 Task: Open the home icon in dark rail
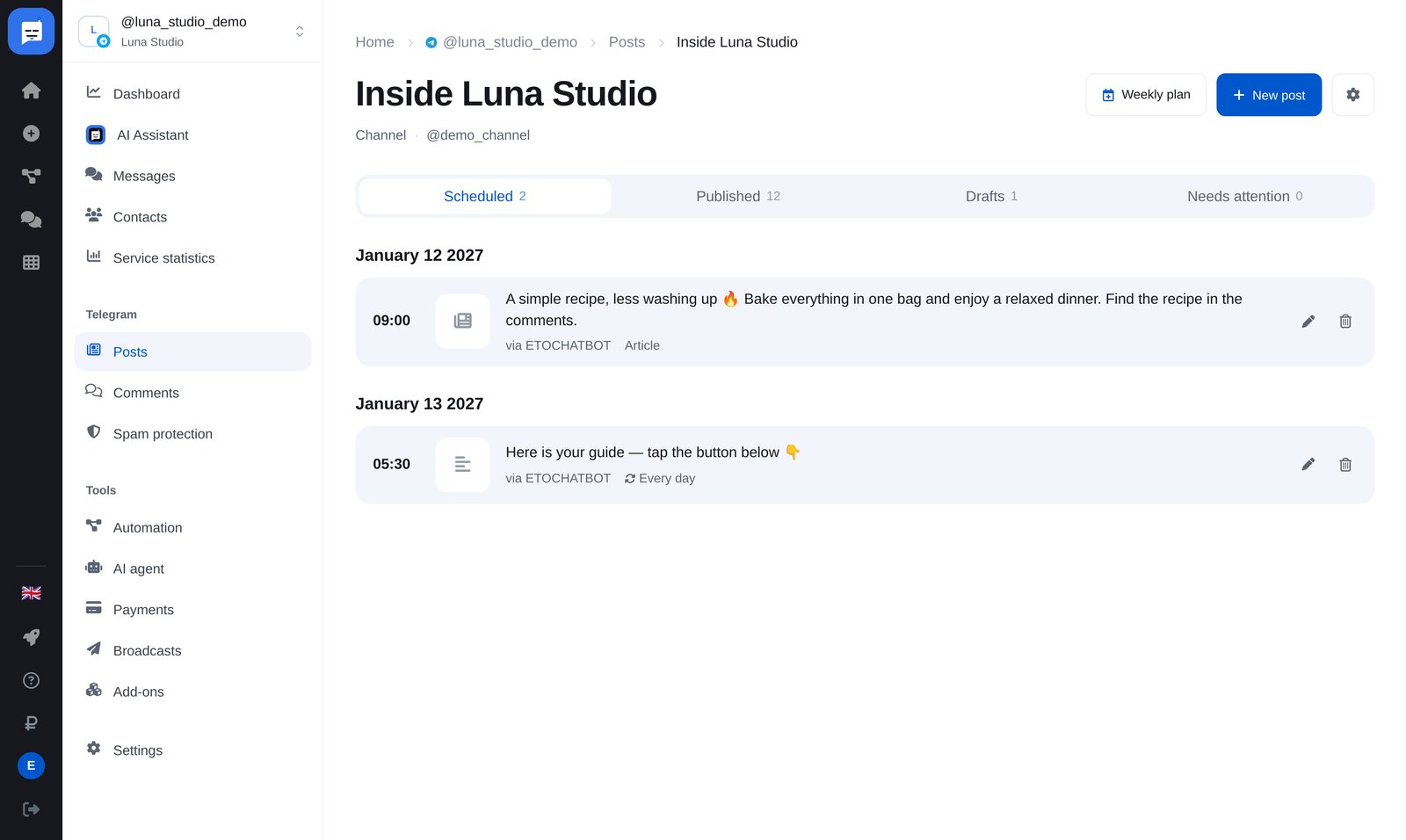[31, 91]
